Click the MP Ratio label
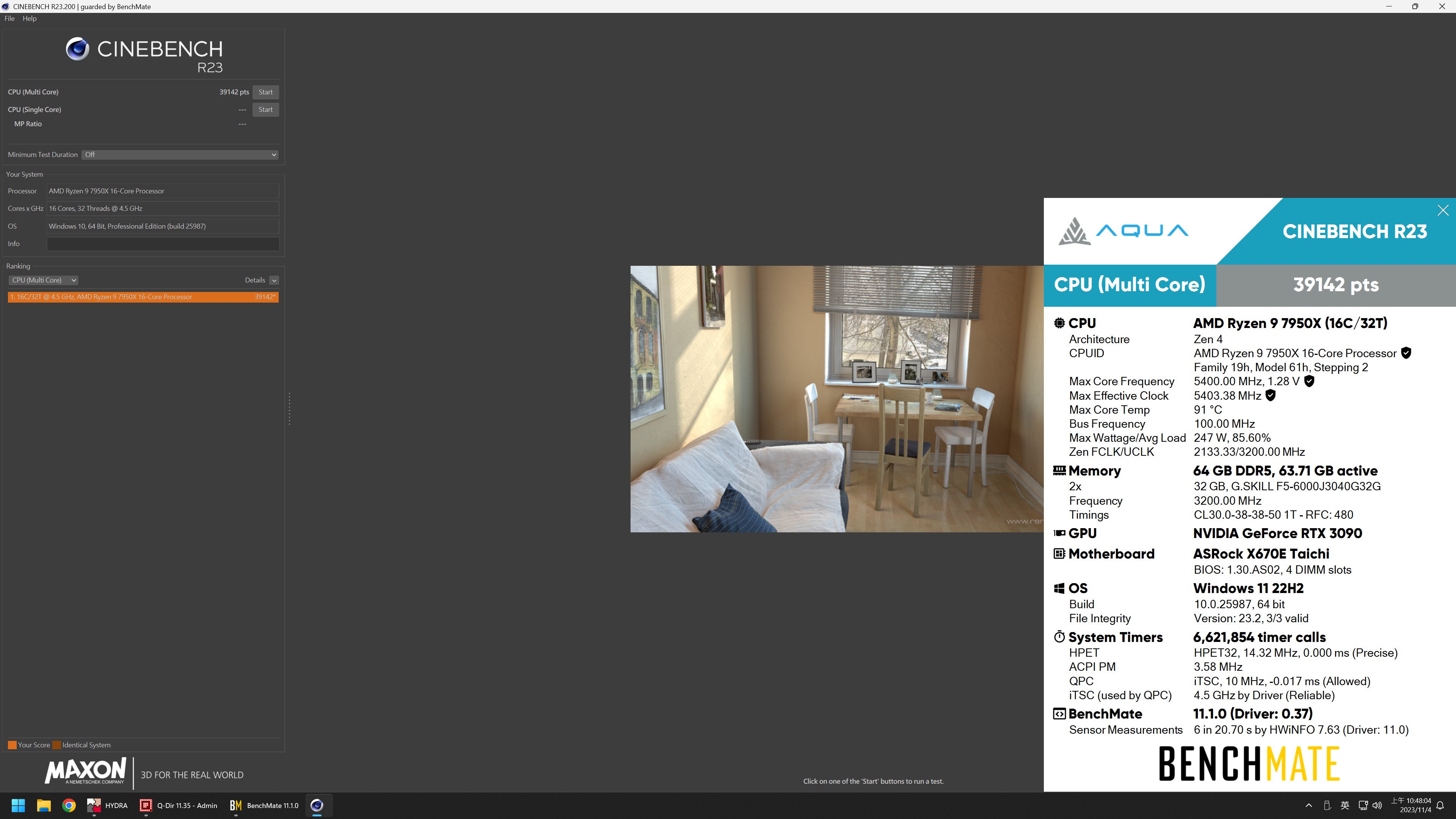 pyautogui.click(x=28, y=124)
